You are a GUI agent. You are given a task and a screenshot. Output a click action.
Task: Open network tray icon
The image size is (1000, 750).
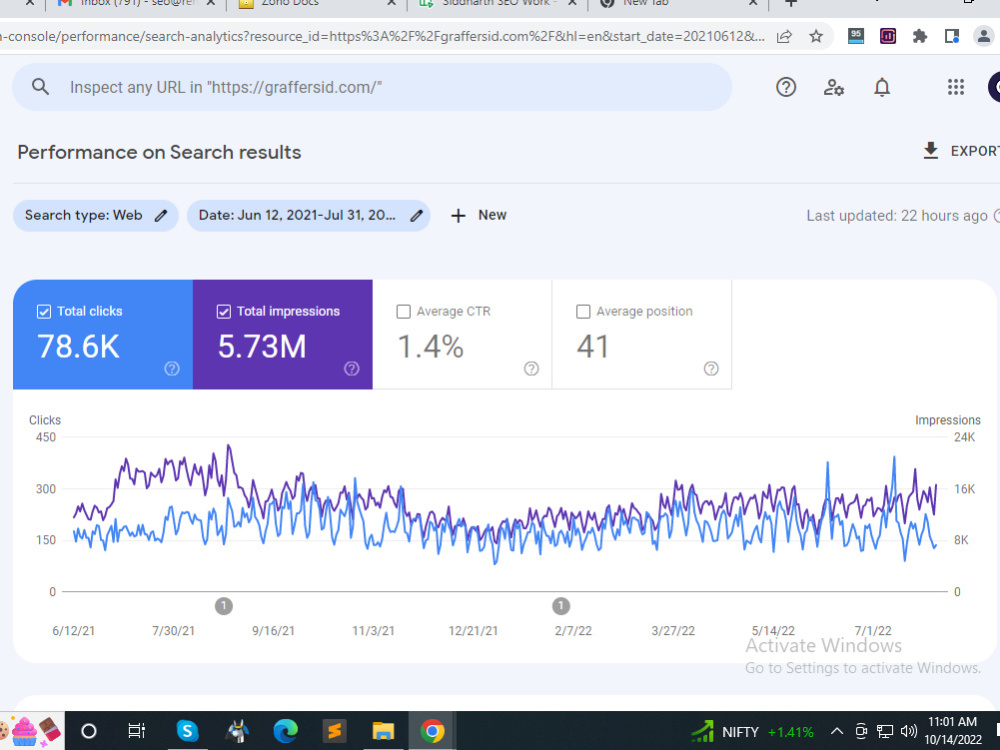(885, 732)
